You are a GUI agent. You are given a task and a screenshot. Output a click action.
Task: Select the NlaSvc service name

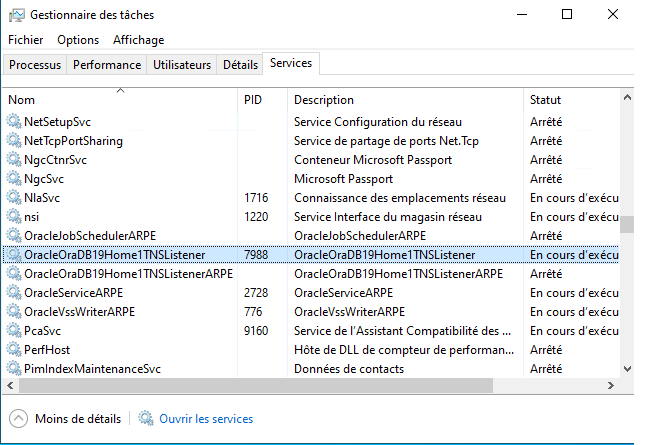pos(42,198)
